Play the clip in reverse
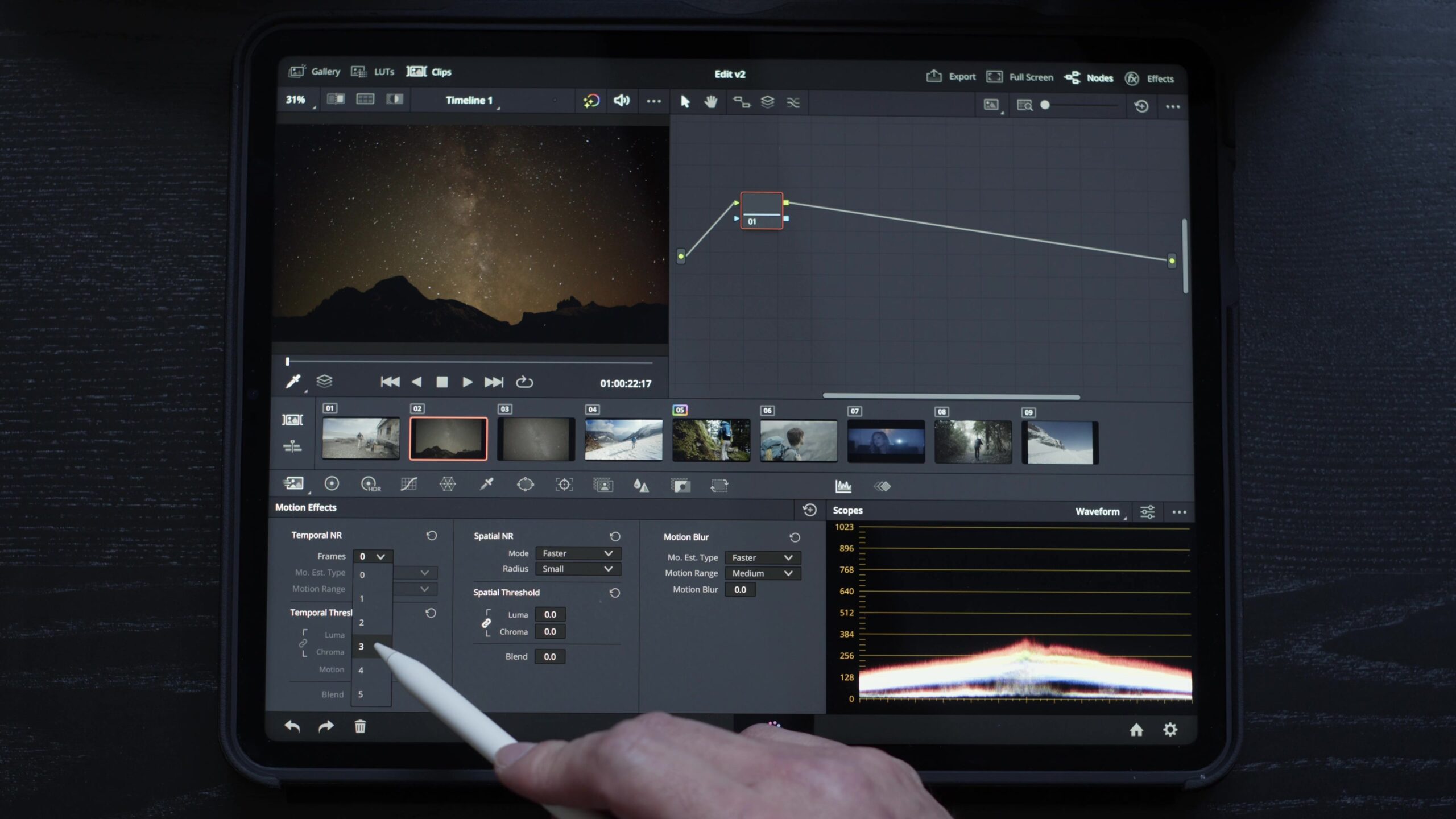1456x819 pixels. click(x=416, y=382)
